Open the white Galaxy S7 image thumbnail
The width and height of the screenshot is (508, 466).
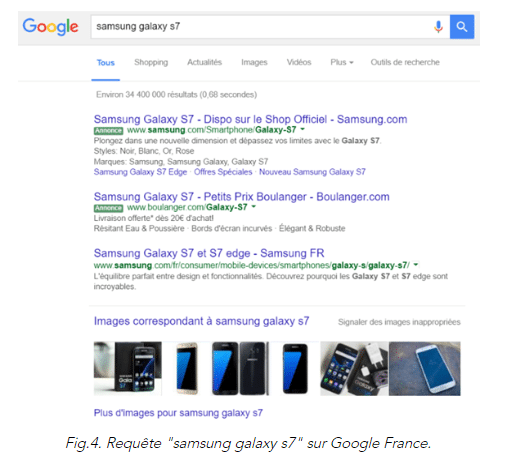425,368
